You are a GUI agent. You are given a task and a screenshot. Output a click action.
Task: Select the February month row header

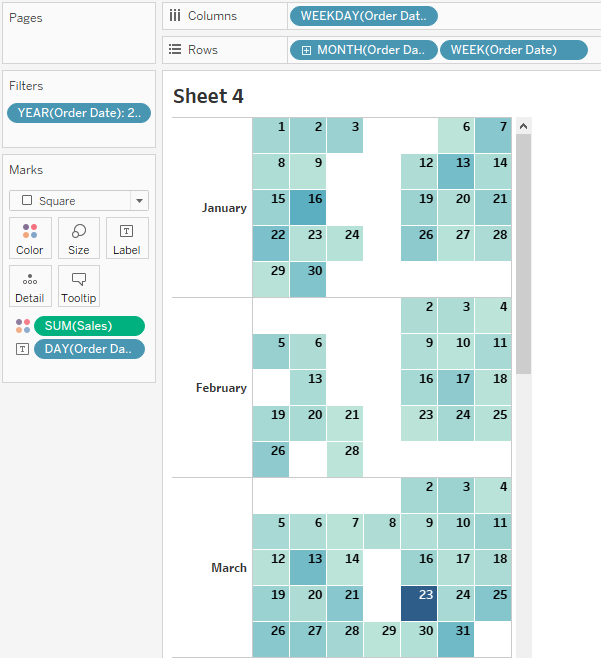(221, 388)
